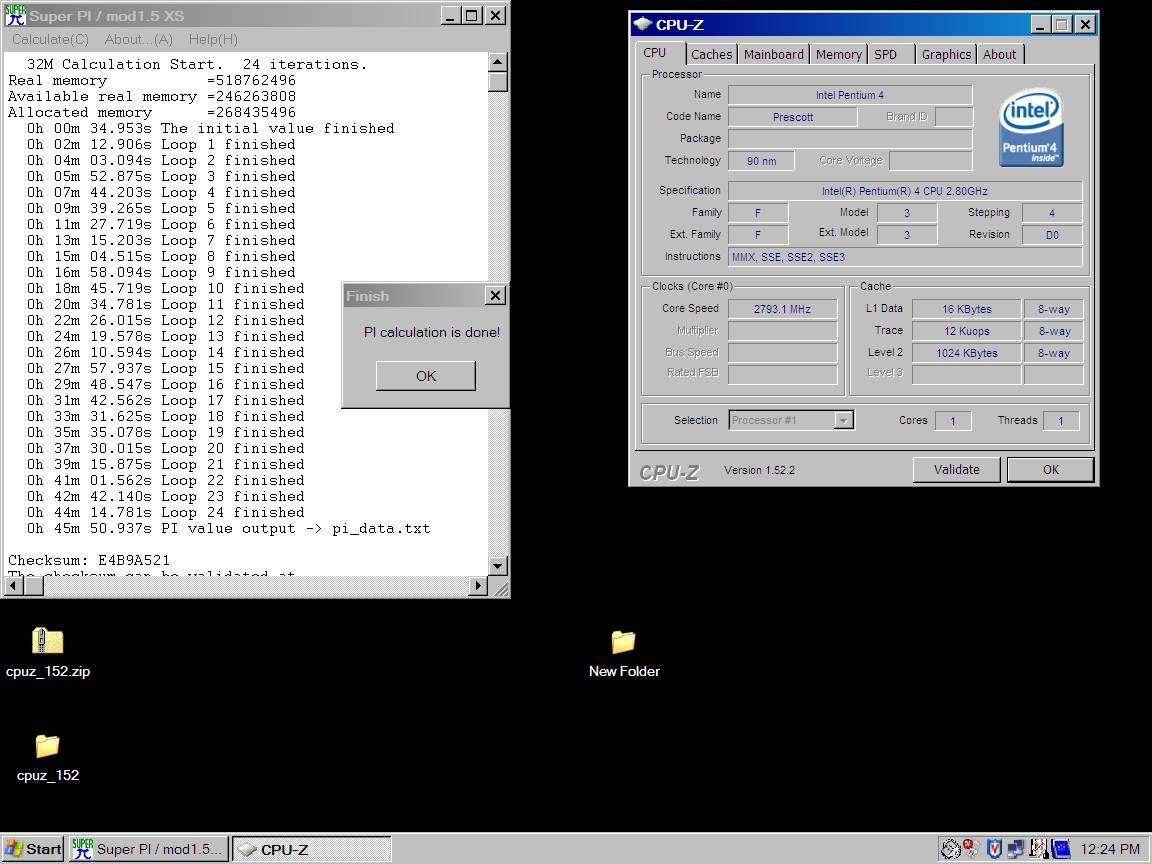Image resolution: width=1152 pixels, height=864 pixels.
Task: Switch to the Caches tab
Action: pyautogui.click(x=711, y=54)
